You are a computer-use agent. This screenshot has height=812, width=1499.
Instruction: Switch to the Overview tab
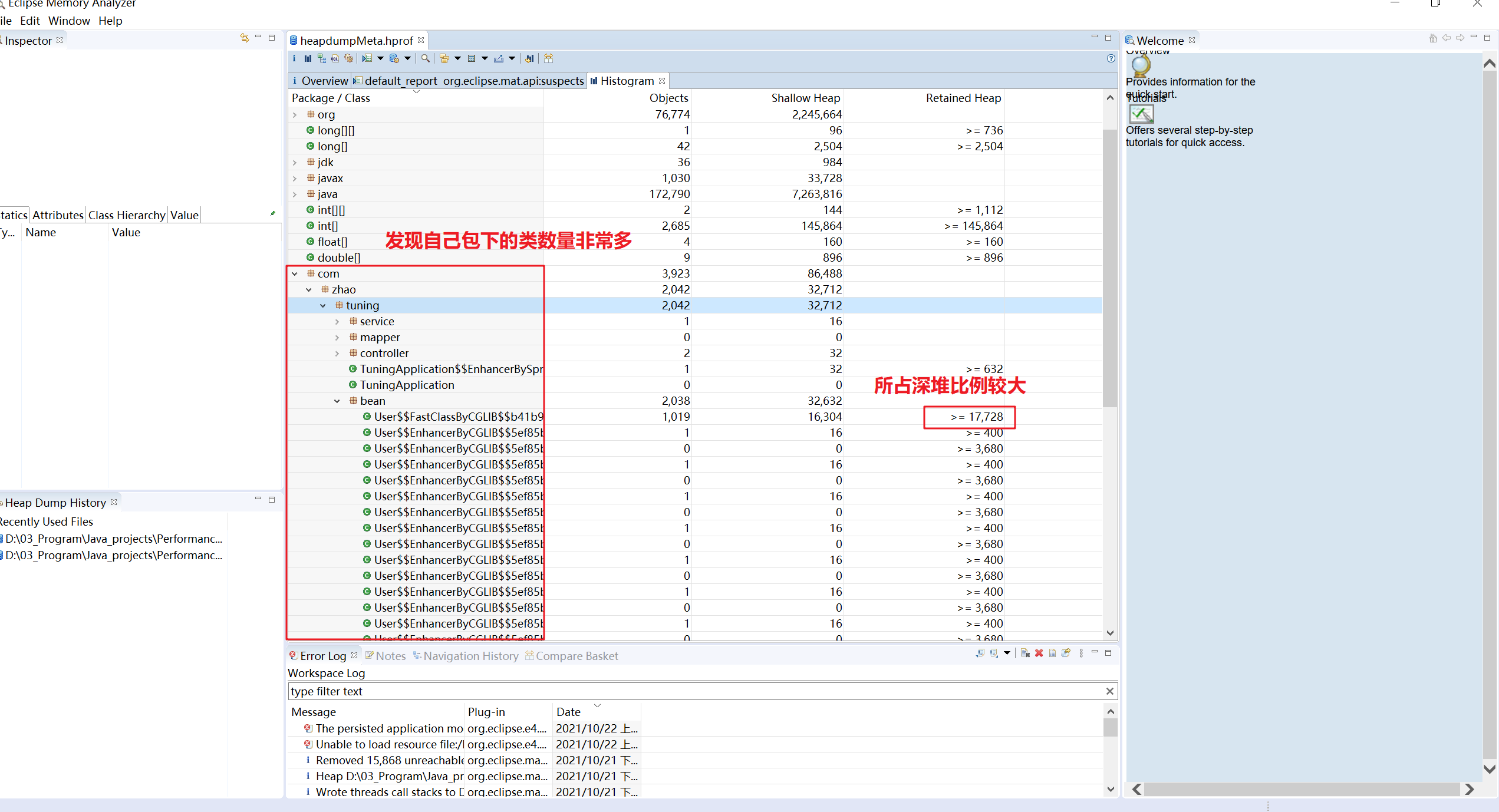point(320,81)
